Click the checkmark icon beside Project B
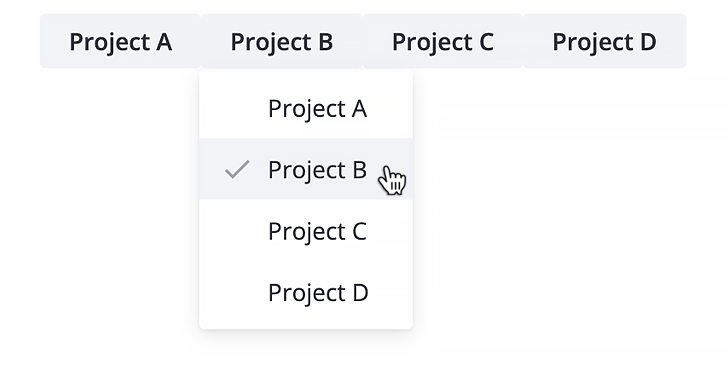The height and width of the screenshot is (384, 728). tap(237, 169)
